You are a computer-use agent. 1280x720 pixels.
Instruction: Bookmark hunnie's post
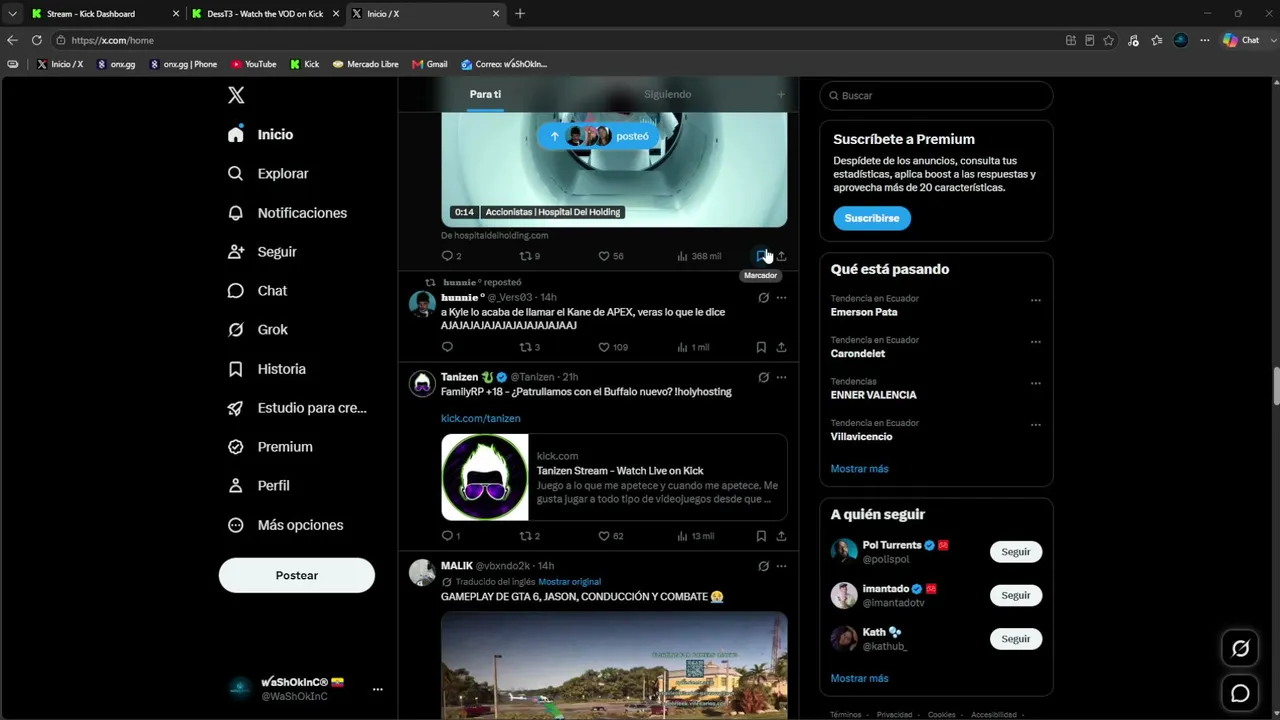pos(761,347)
